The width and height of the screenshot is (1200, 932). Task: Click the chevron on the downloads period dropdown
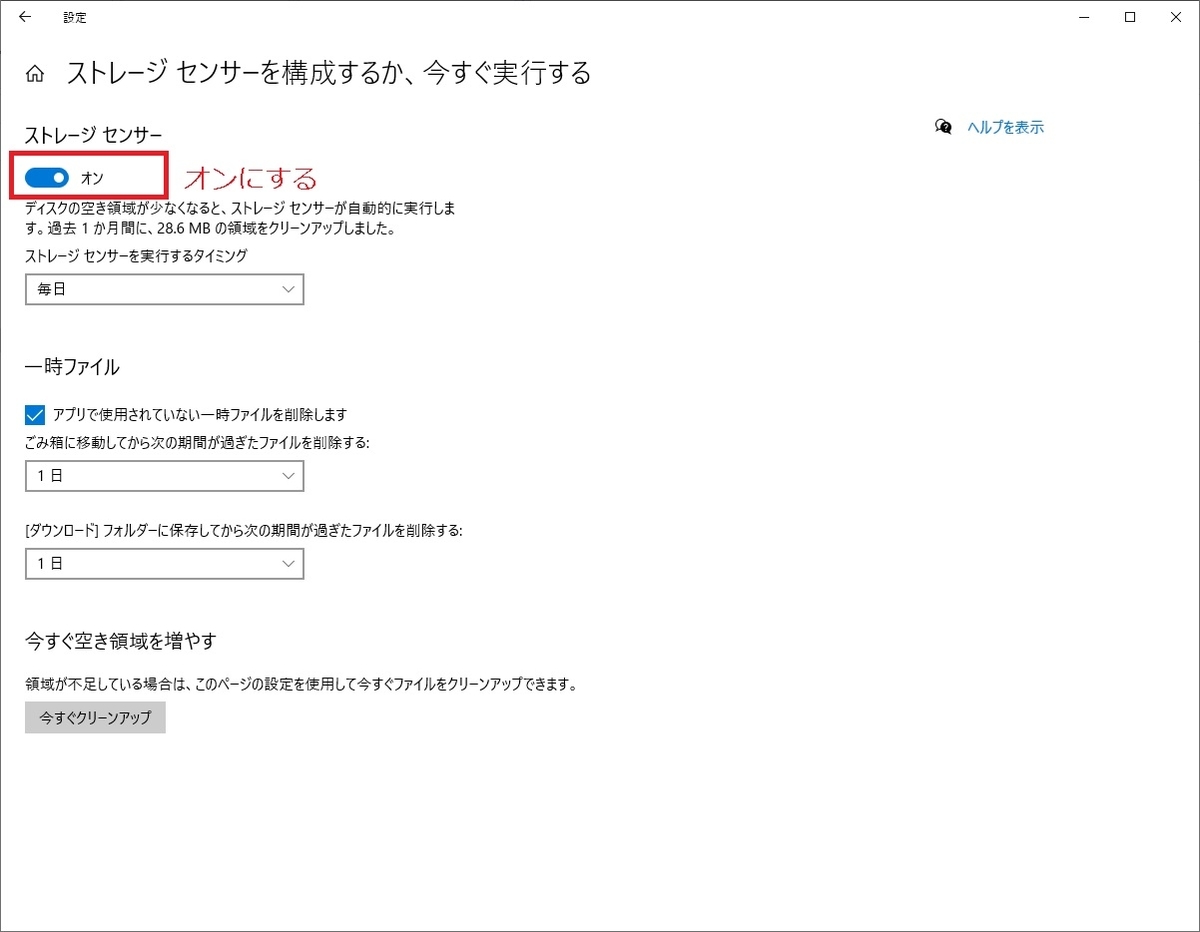[289, 563]
